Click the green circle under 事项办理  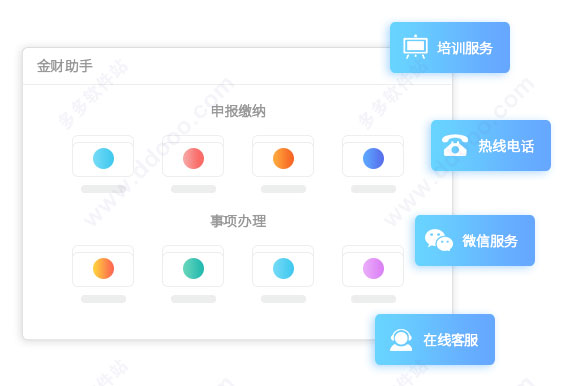[194, 268]
